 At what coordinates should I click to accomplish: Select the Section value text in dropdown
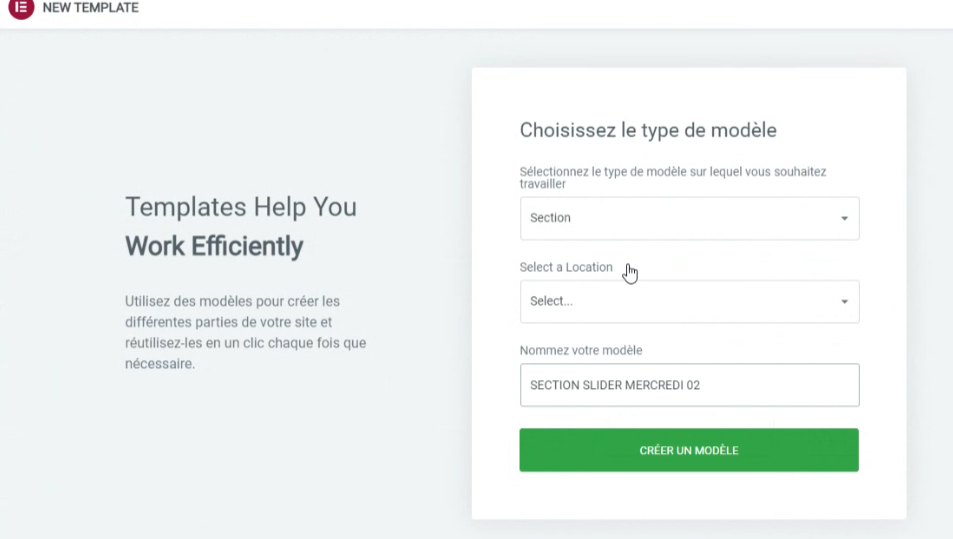[550, 218]
